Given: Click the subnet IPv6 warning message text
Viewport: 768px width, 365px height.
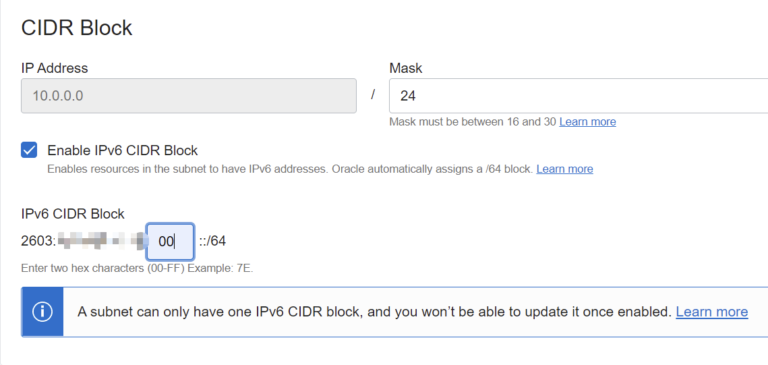Looking at the screenshot, I should click(373, 312).
